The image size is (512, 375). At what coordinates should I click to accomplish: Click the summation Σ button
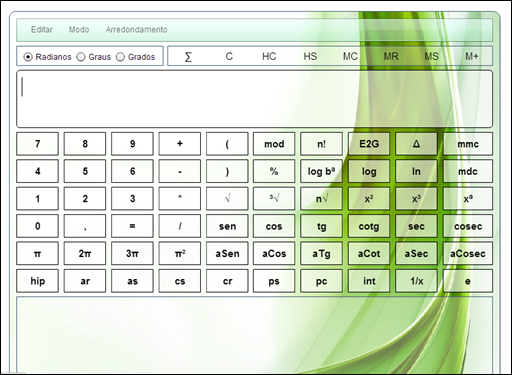188,56
